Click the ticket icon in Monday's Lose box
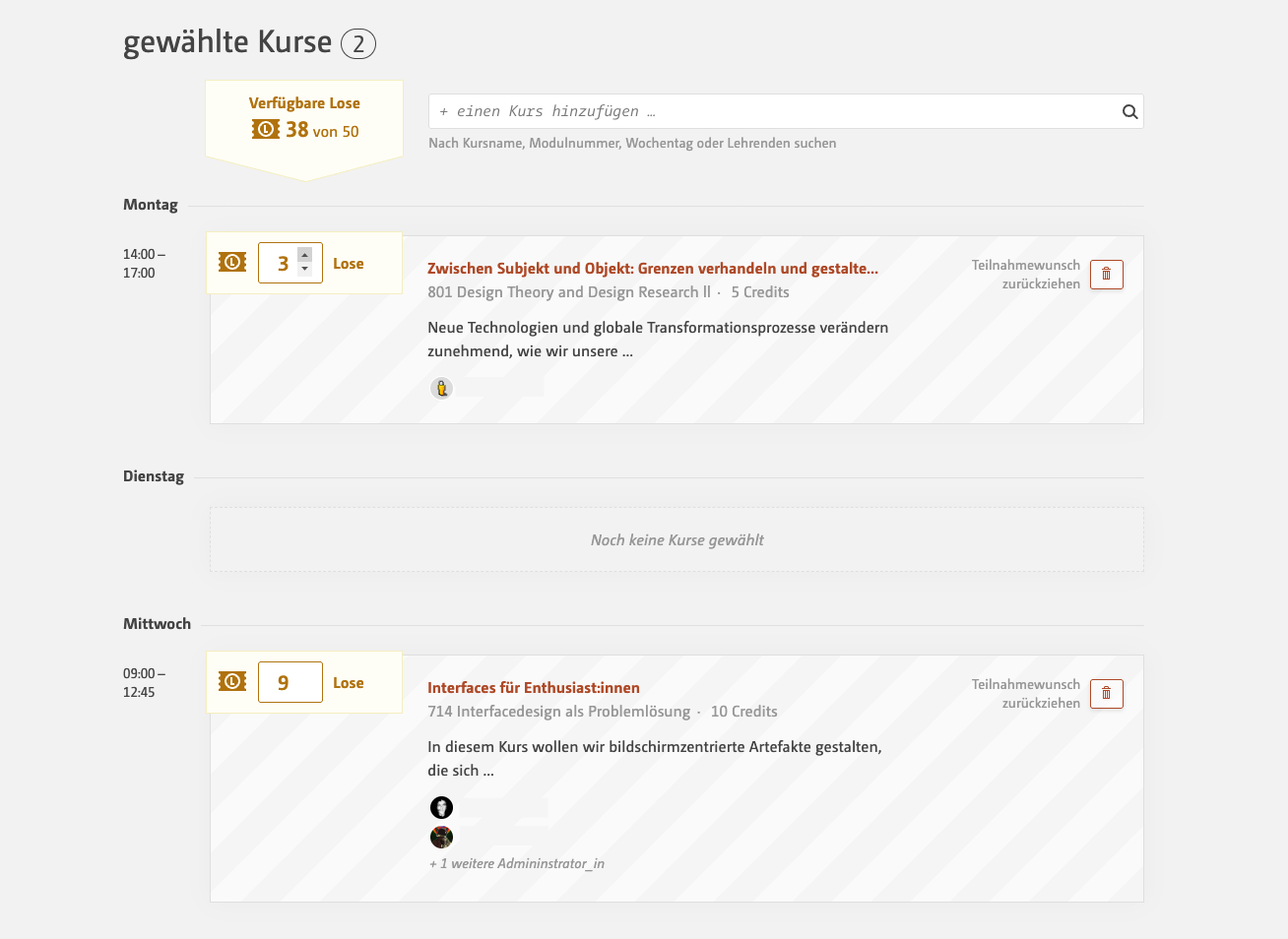 coord(232,262)
